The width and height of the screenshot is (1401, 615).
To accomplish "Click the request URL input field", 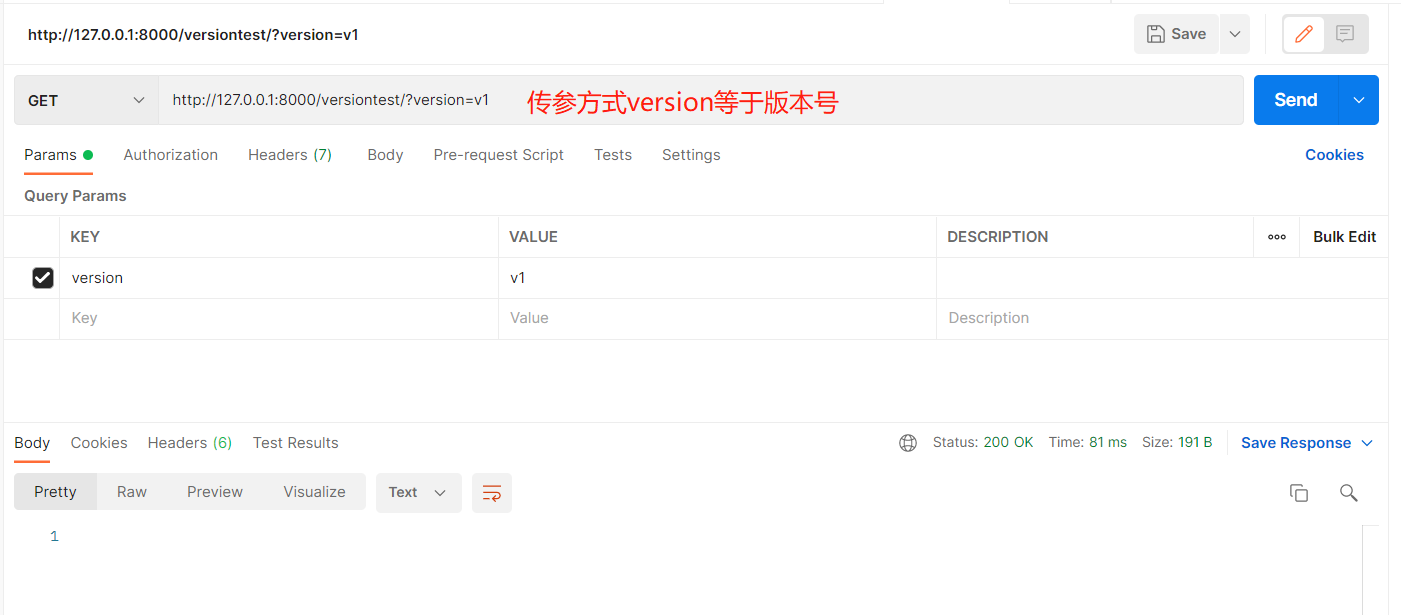I will pyautogui.click(x=700, y=100).
